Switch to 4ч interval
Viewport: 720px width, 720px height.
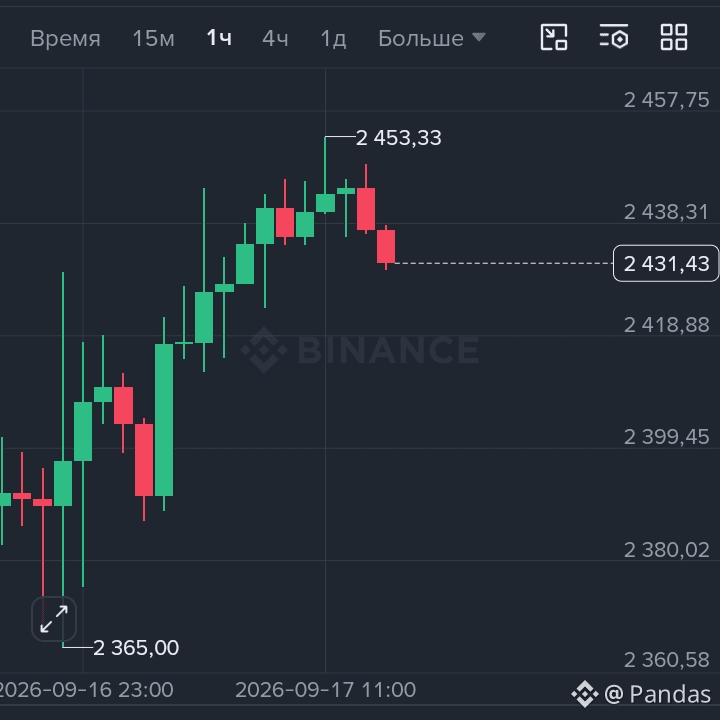click(275, 38)
